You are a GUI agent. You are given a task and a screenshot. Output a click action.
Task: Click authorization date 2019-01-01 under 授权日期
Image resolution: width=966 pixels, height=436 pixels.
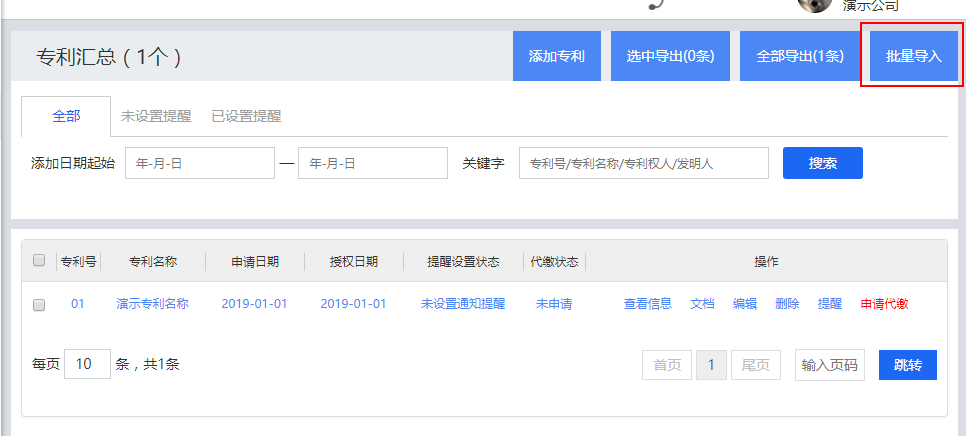[354, 304]
